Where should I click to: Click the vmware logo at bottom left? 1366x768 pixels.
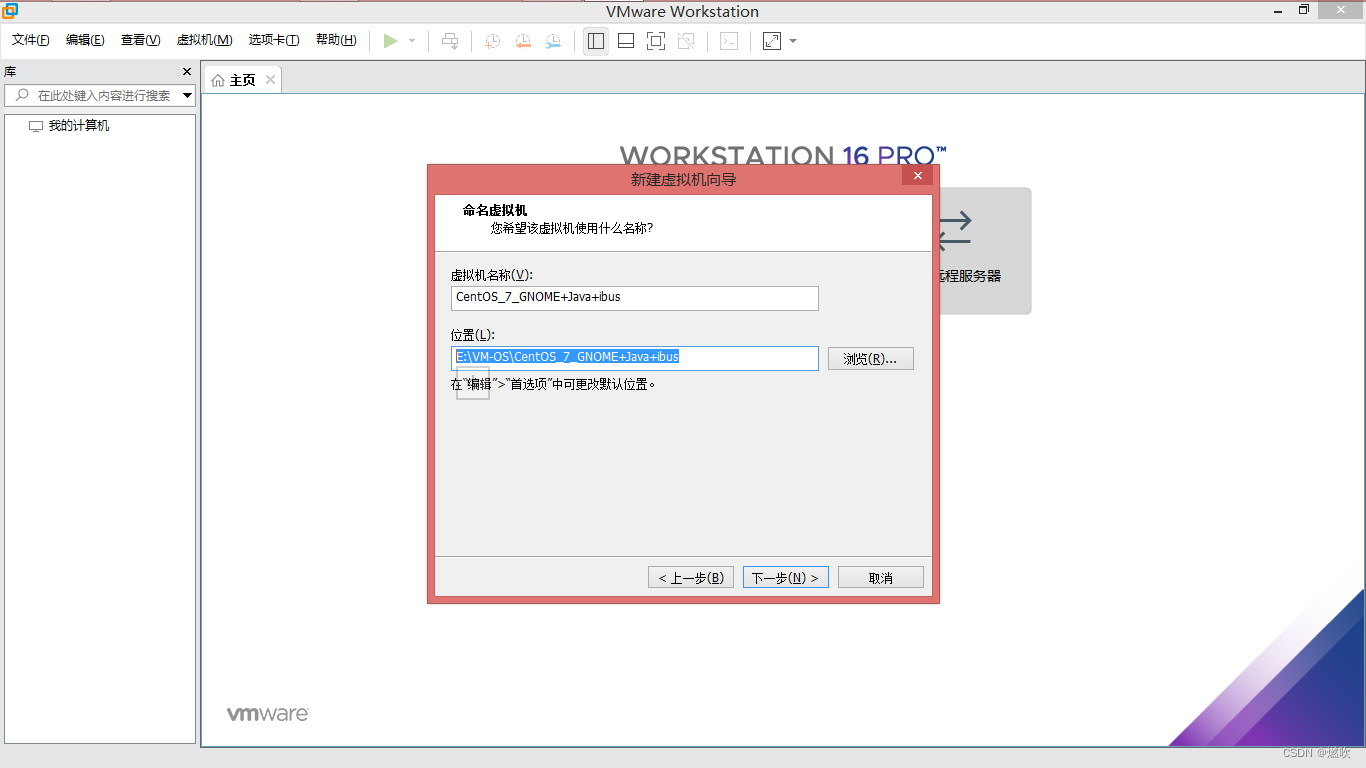coord(267,714)
